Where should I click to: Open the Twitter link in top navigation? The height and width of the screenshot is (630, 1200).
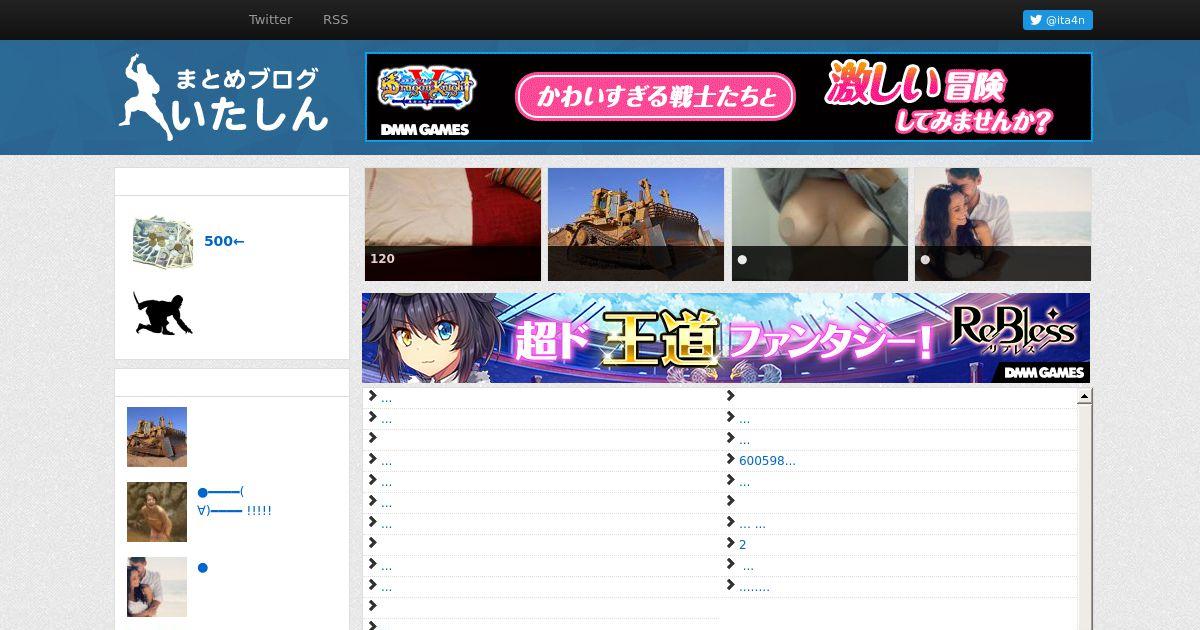[x=270, y=20]
